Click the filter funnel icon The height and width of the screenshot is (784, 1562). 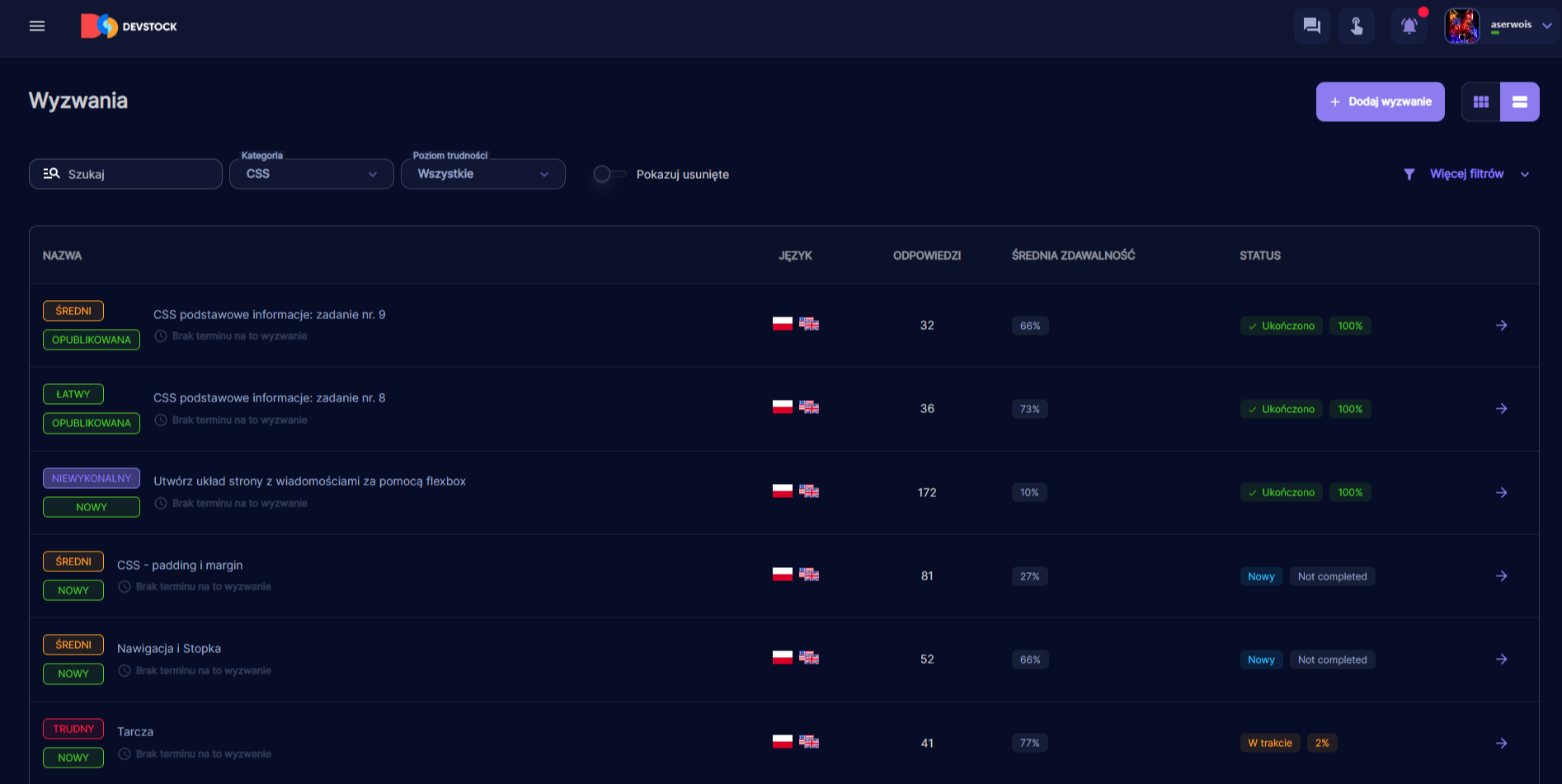coord(1409,174)
